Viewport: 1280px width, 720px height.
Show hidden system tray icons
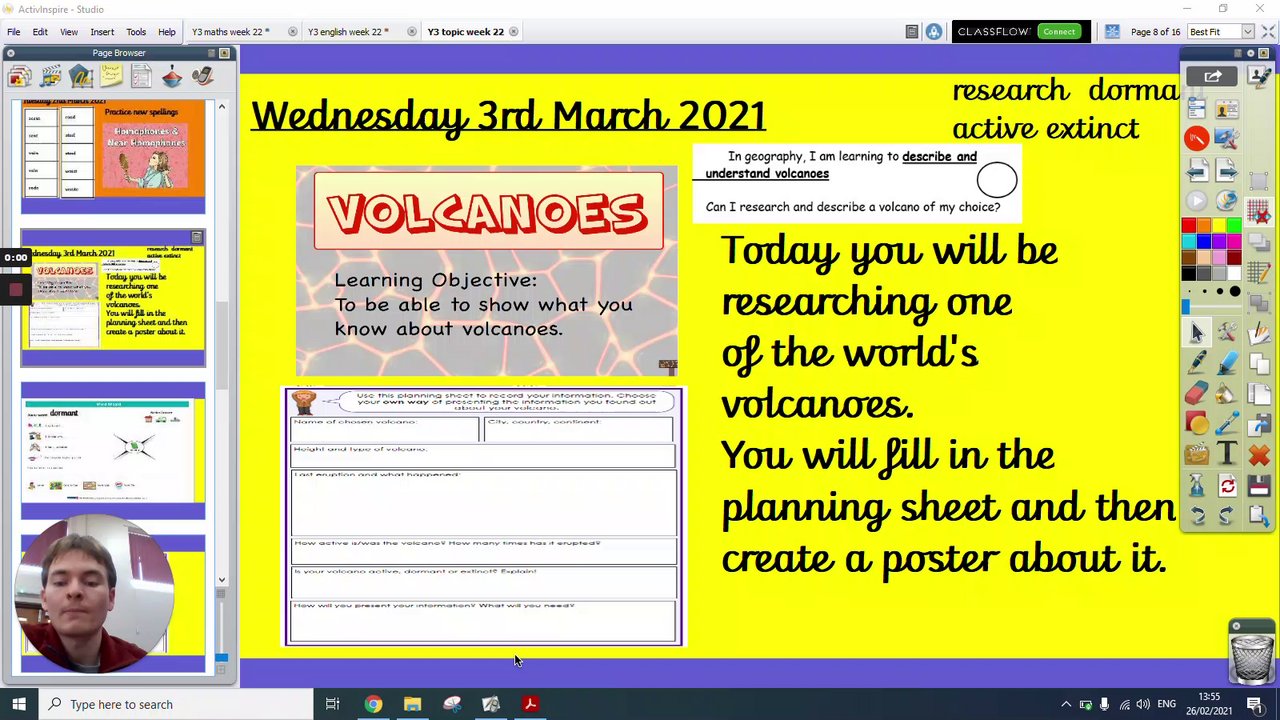(x=1066, y=704)
